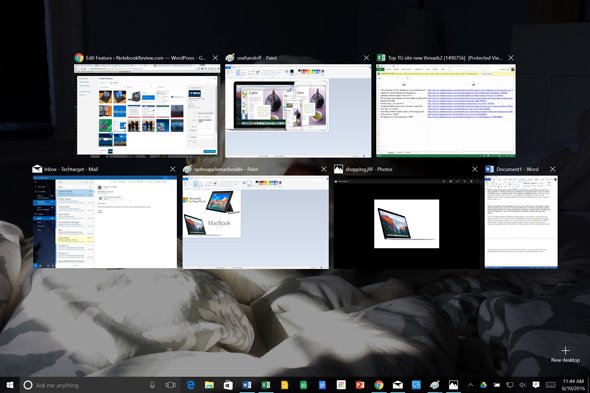590x393 pixels.
Task: Close the Document1 Word window
Action: [553, 169]
